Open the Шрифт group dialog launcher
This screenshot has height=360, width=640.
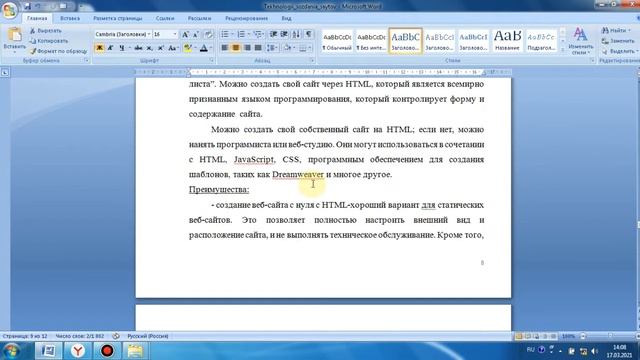[211, 60]
